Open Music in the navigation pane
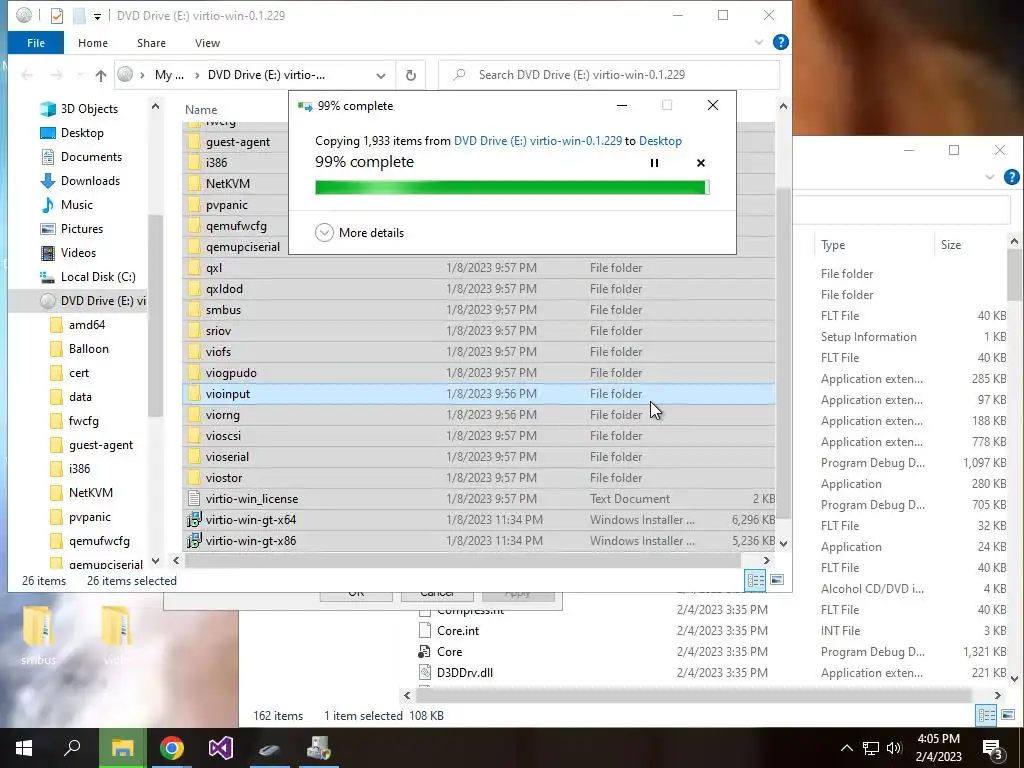 pos(76,205)
